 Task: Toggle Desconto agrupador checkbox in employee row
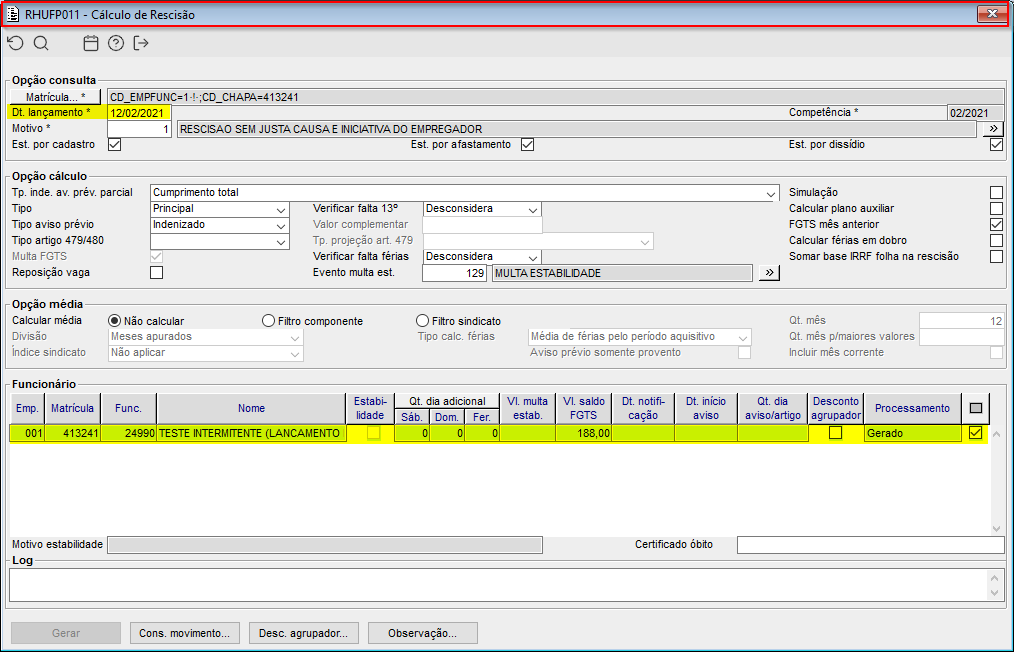click(x=836, y=433)
